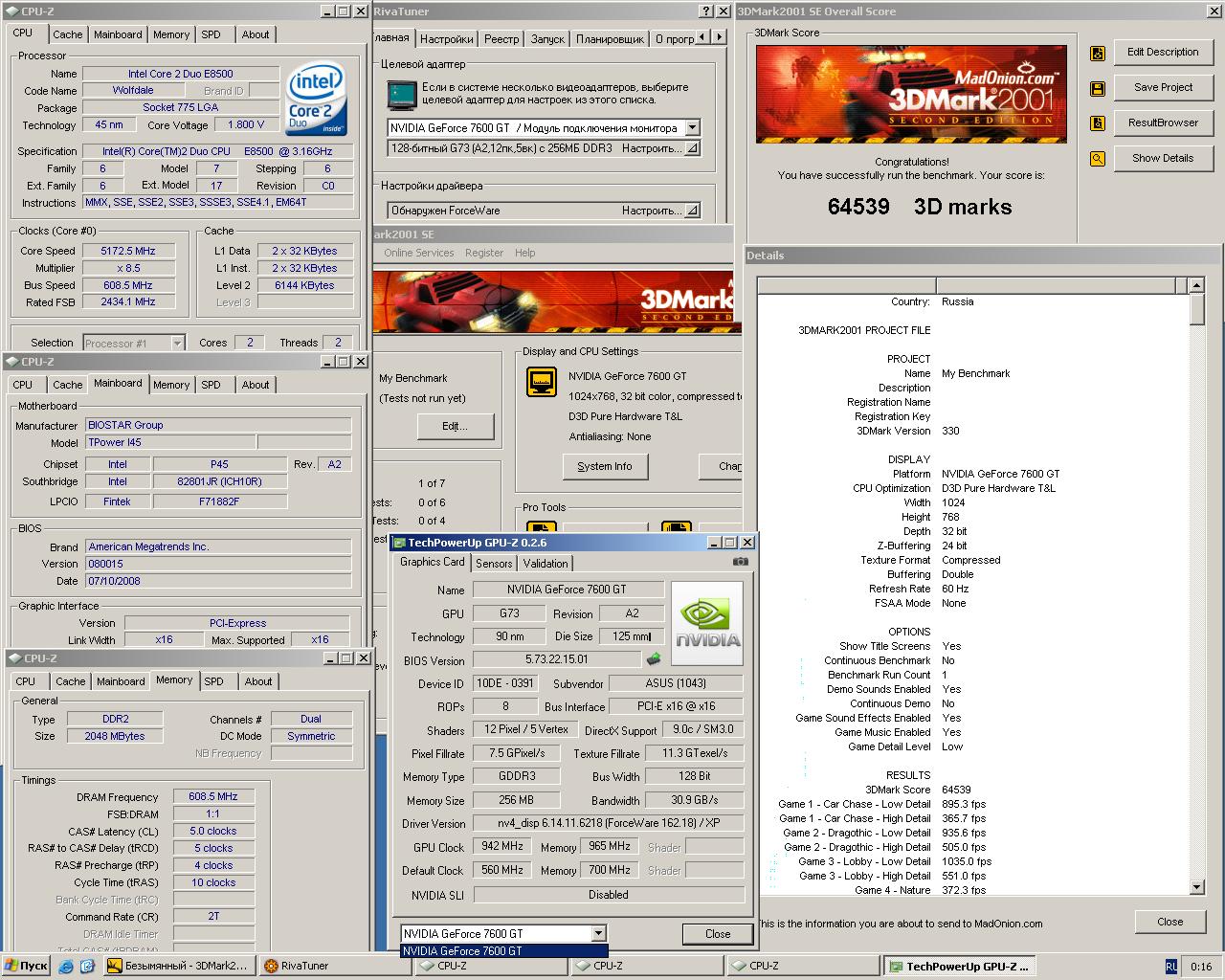Click the Details list scrollbar down arrow
Image resolution: width=1225 pixels, height=980 pixels.
pos(1196,887)
